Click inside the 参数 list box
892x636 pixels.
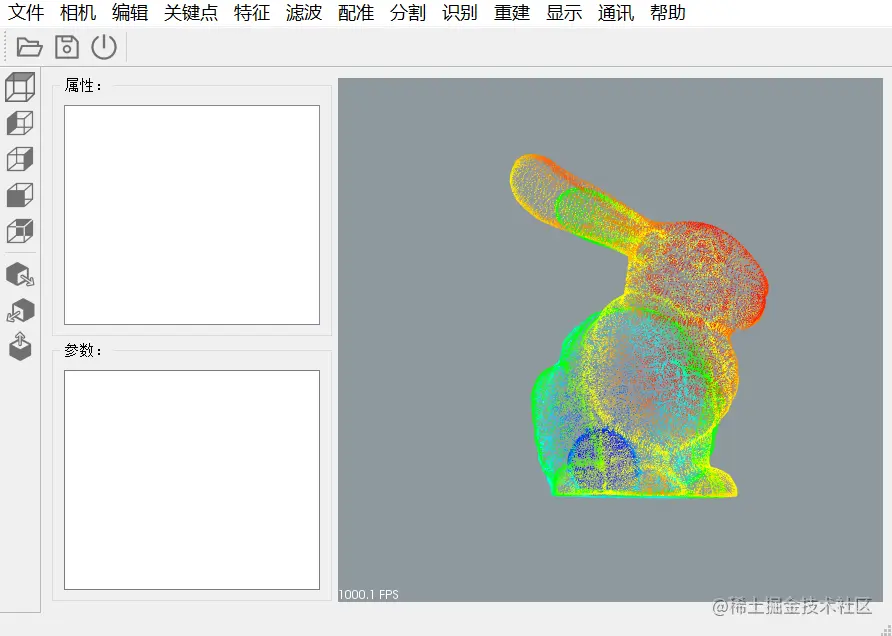[x=192, y=480]
